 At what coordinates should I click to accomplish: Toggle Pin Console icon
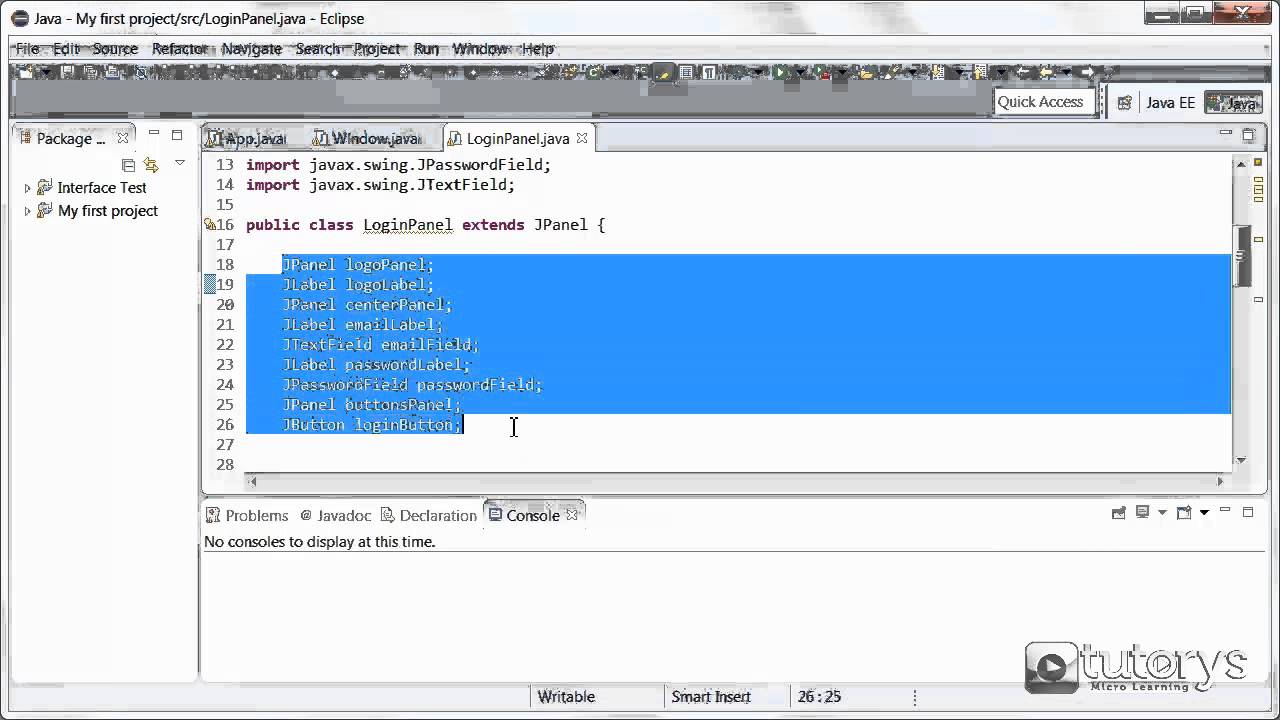(1119, 513)
